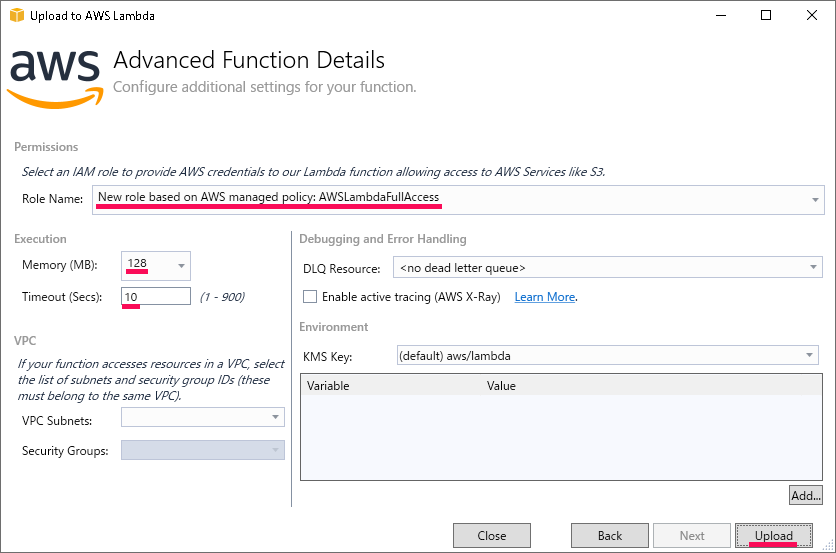The width and height of the screenshot is (836, 553).
Task: Click the 'Debugging and Error Handling' label
Action: [383, 239]
